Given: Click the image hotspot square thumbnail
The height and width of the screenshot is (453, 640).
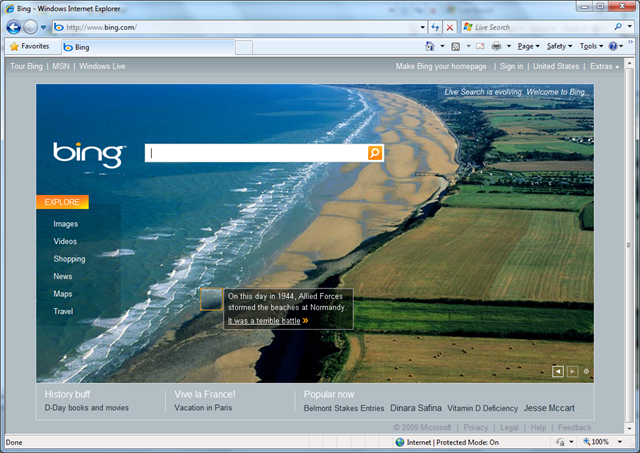Looking at the screenshot, I should (211, 299).
